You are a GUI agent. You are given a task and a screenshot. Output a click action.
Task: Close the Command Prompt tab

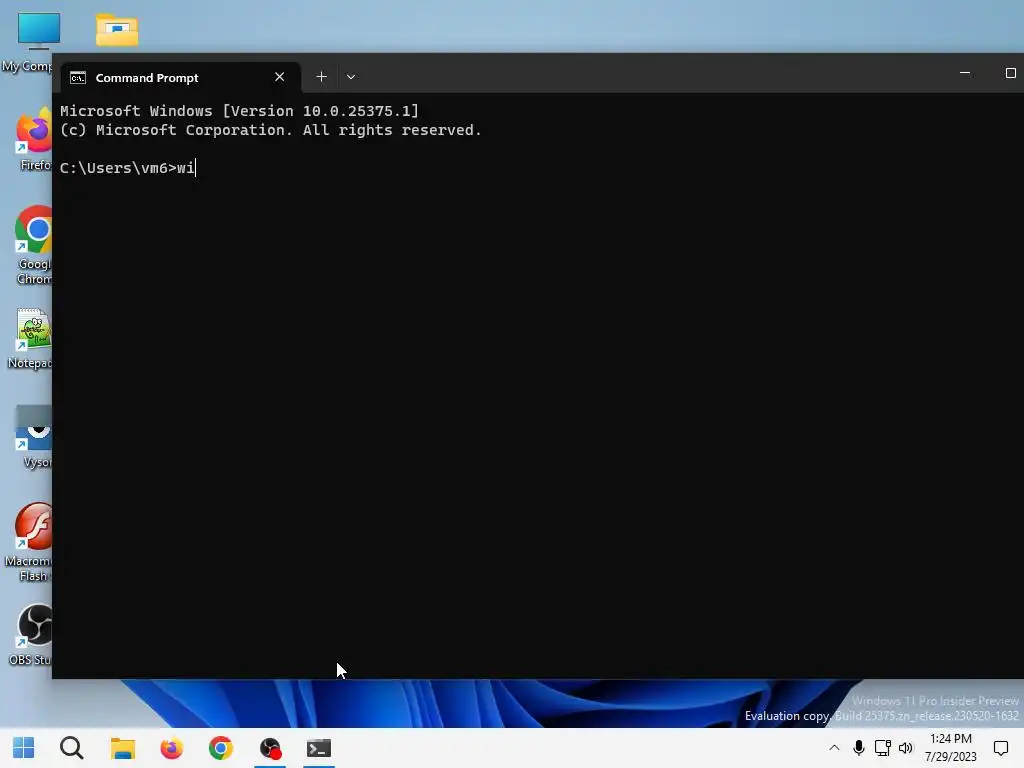tap(280, 77)
